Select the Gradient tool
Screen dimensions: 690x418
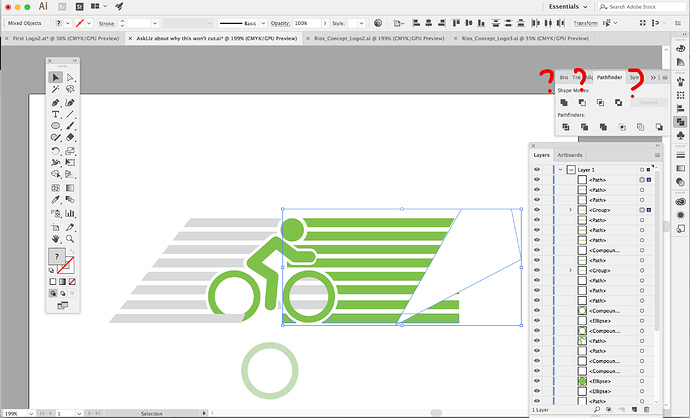[70, 188]
